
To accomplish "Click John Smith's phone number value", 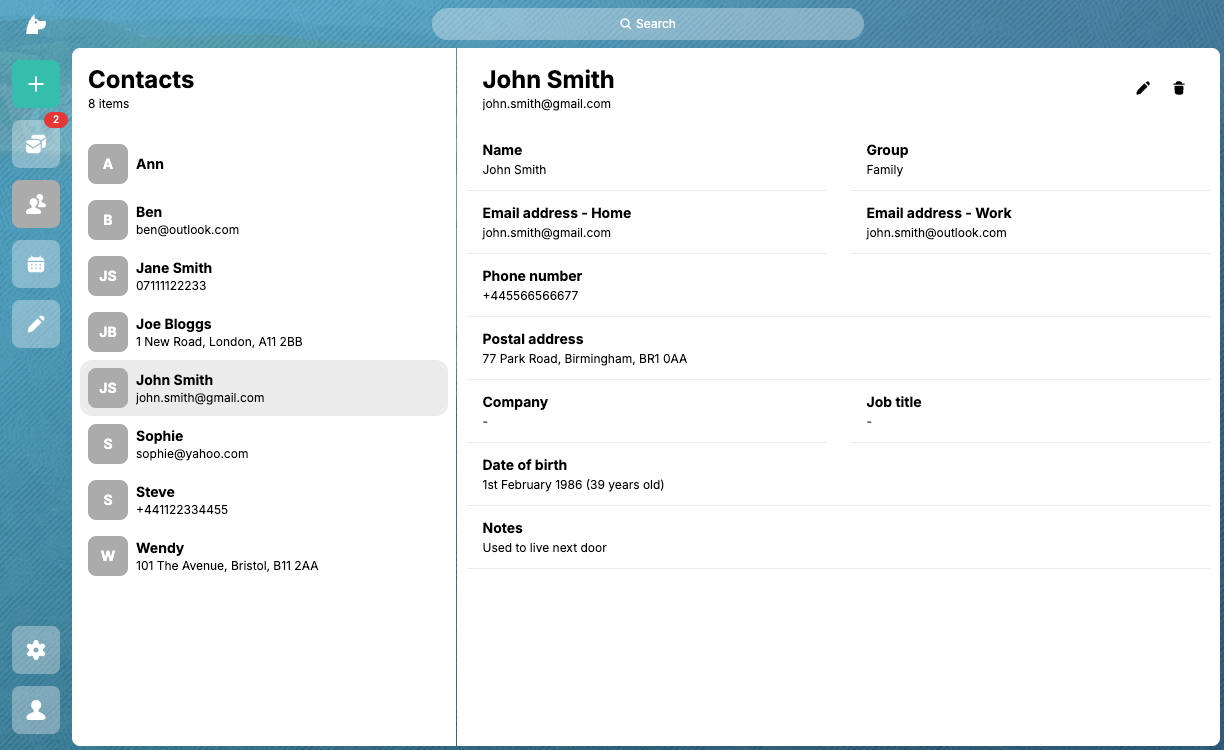I will [x=530, y=296].
